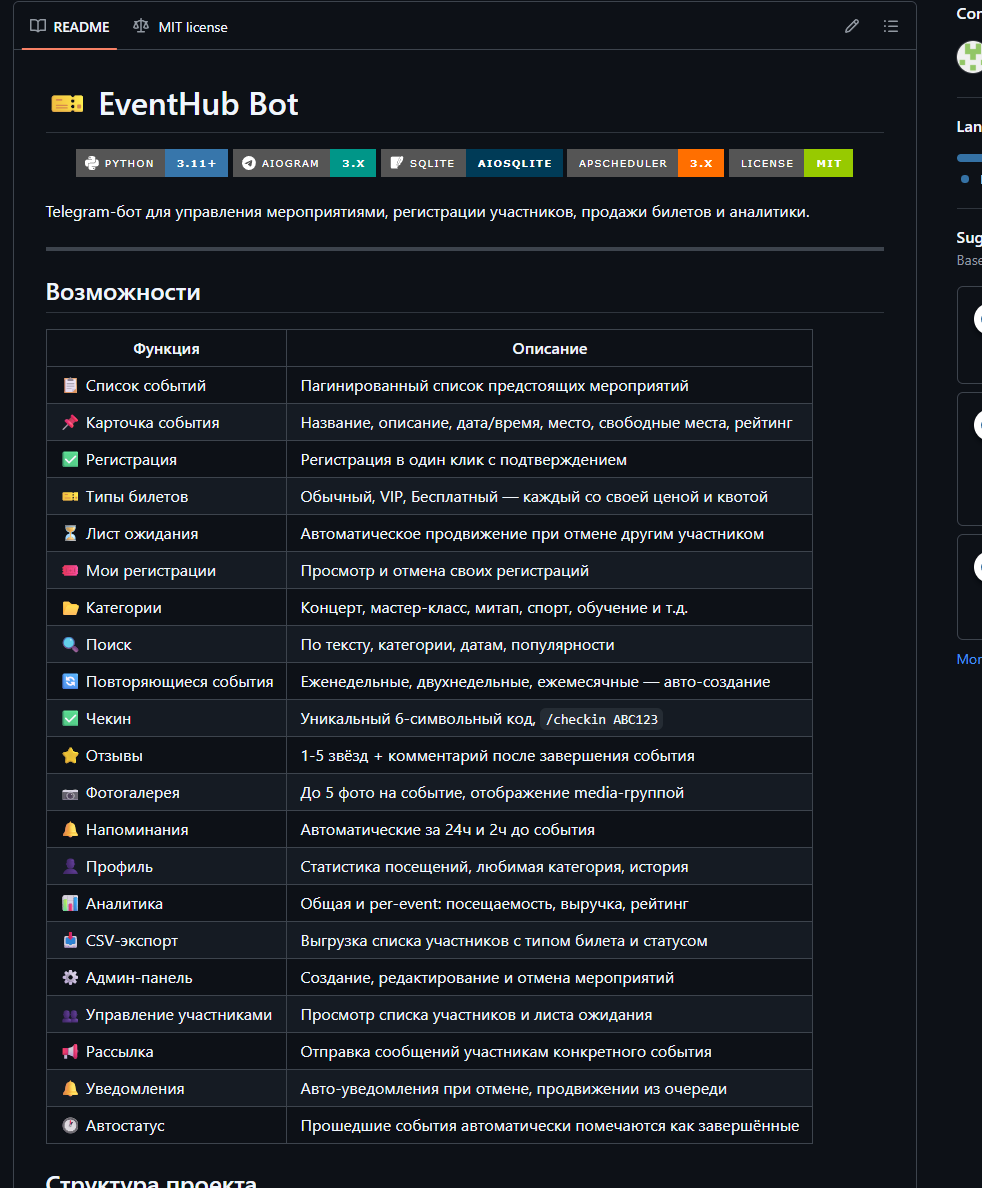Click cell 'Просмотр списка участников и листа ожидания'
The height and width of the screenshot is (1188, 982).
pos(549,1015)
